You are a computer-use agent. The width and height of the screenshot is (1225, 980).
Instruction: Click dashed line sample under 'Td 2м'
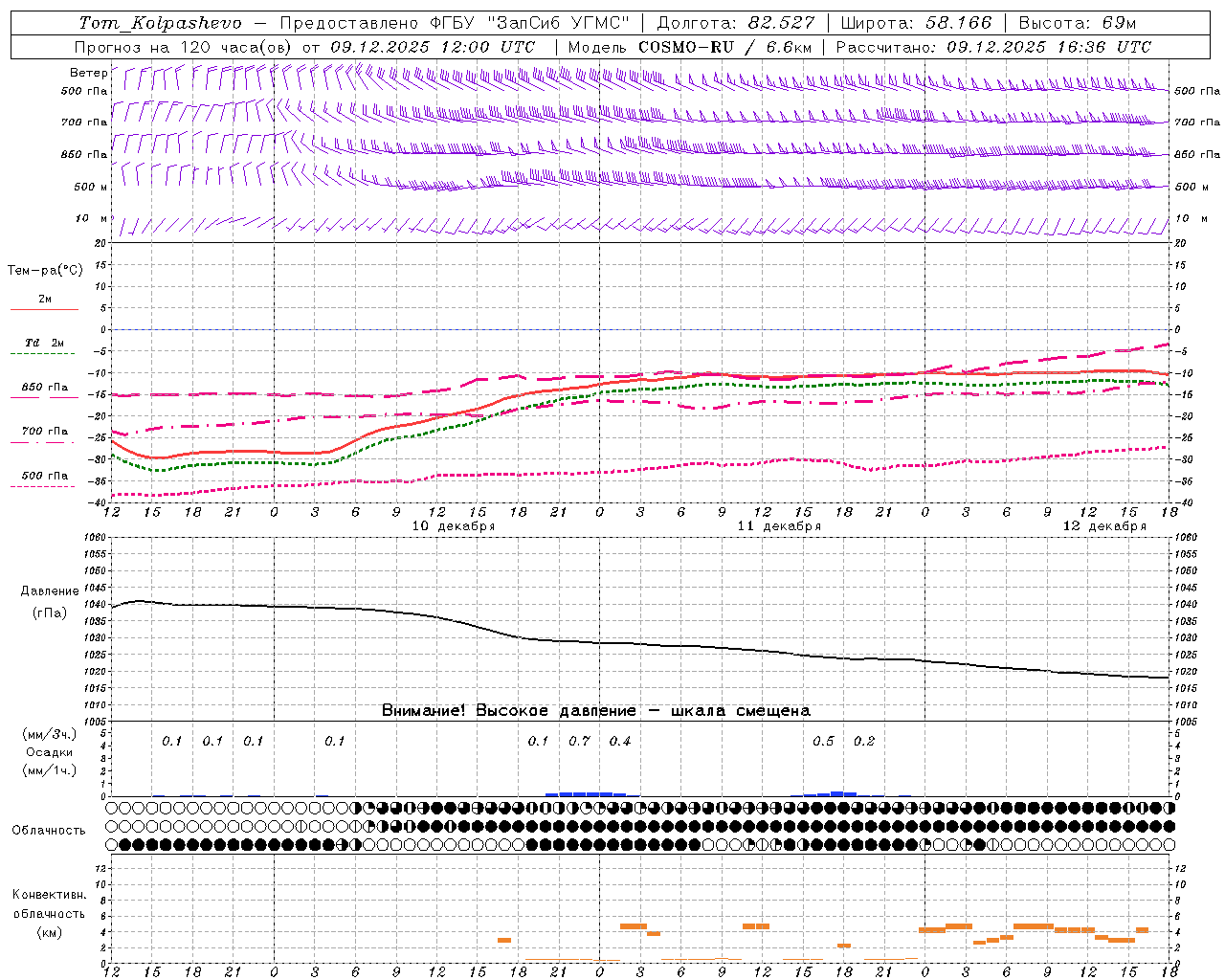44,354
